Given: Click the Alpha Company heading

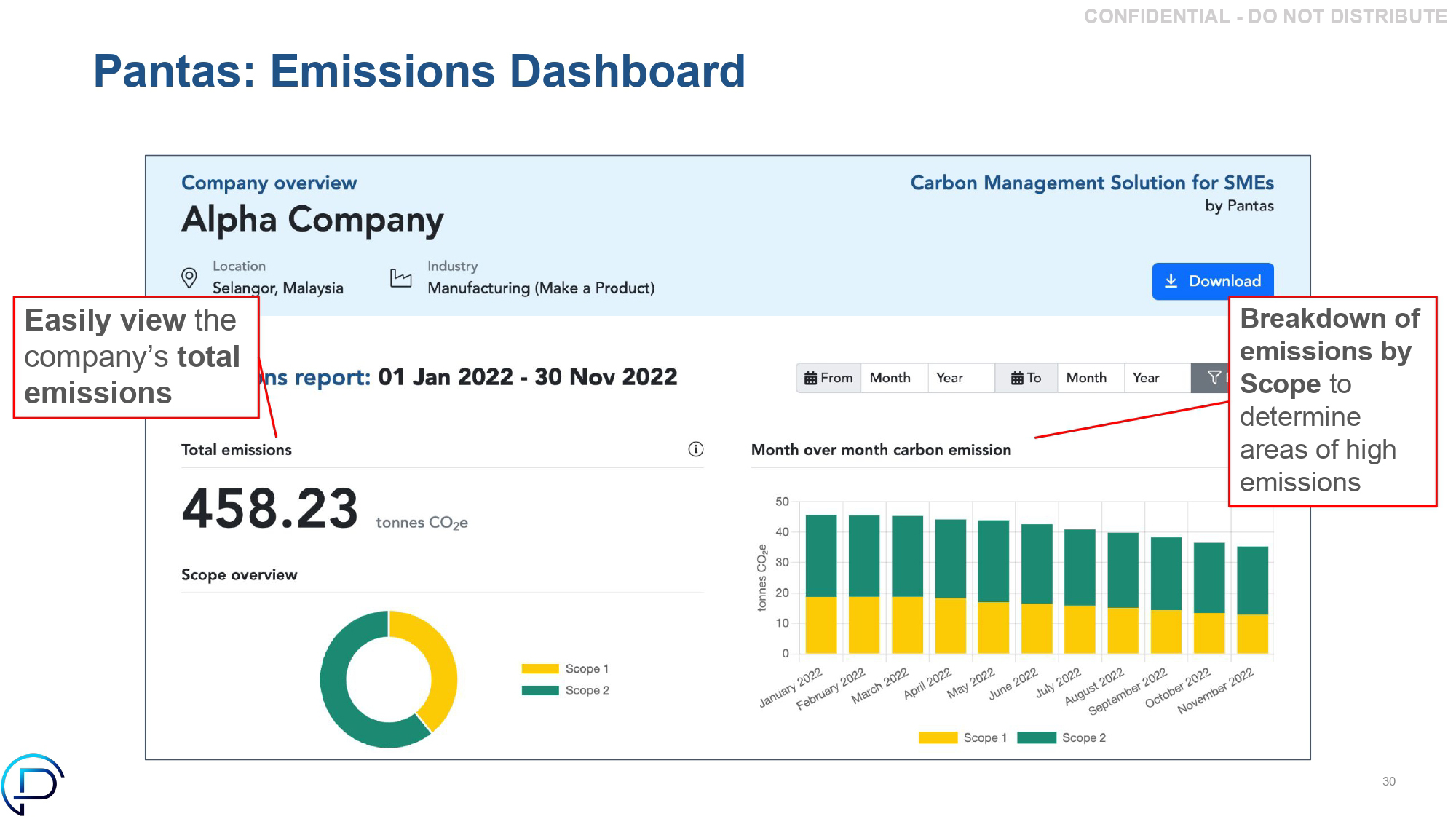Looking at the screenshot, I should point(312,220).
